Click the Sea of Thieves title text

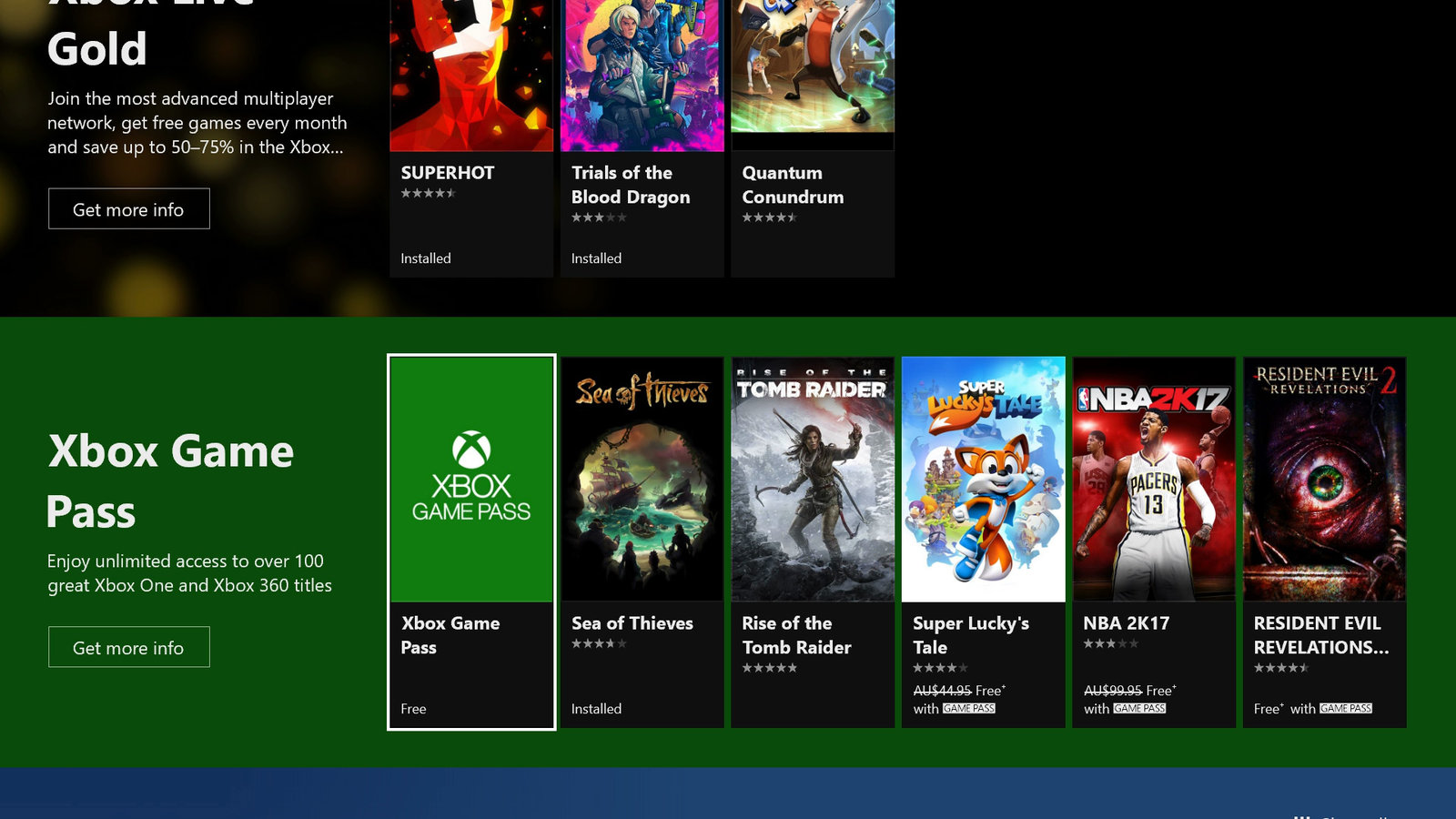click(632, 623)
